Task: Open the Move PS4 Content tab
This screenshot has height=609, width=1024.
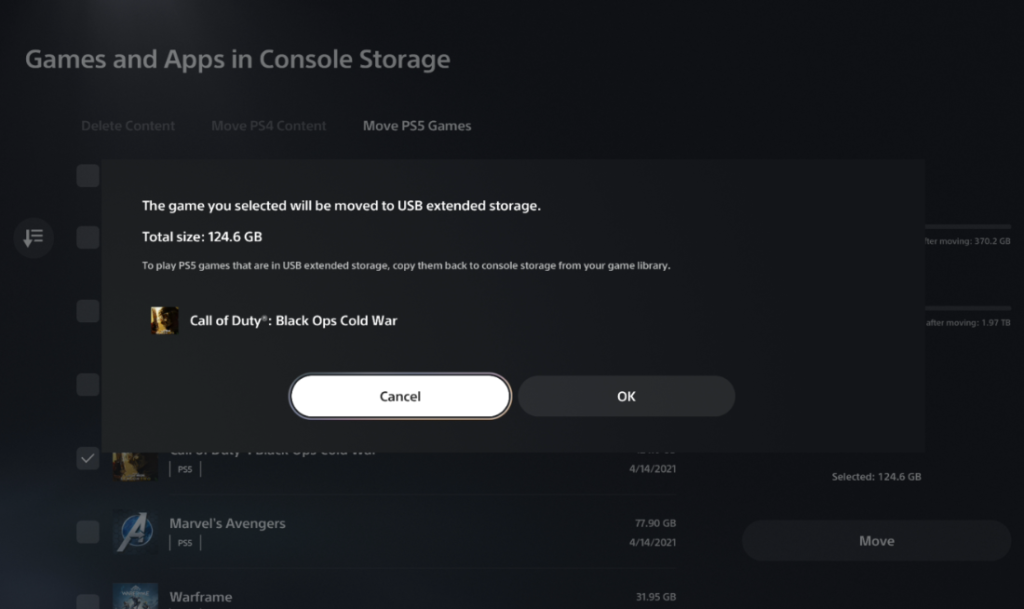Action: pos(268,125)
